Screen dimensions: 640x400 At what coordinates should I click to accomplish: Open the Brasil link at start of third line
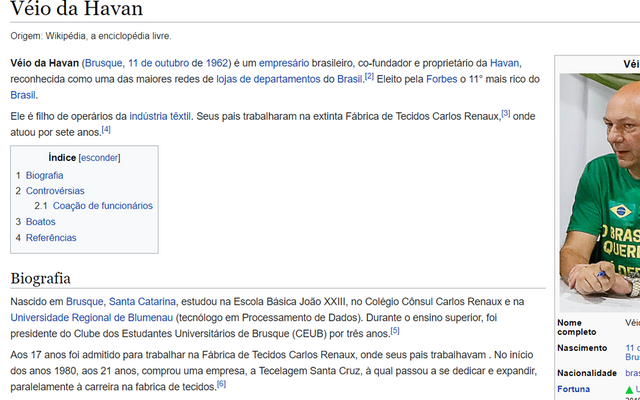click(x=23, y=95)
